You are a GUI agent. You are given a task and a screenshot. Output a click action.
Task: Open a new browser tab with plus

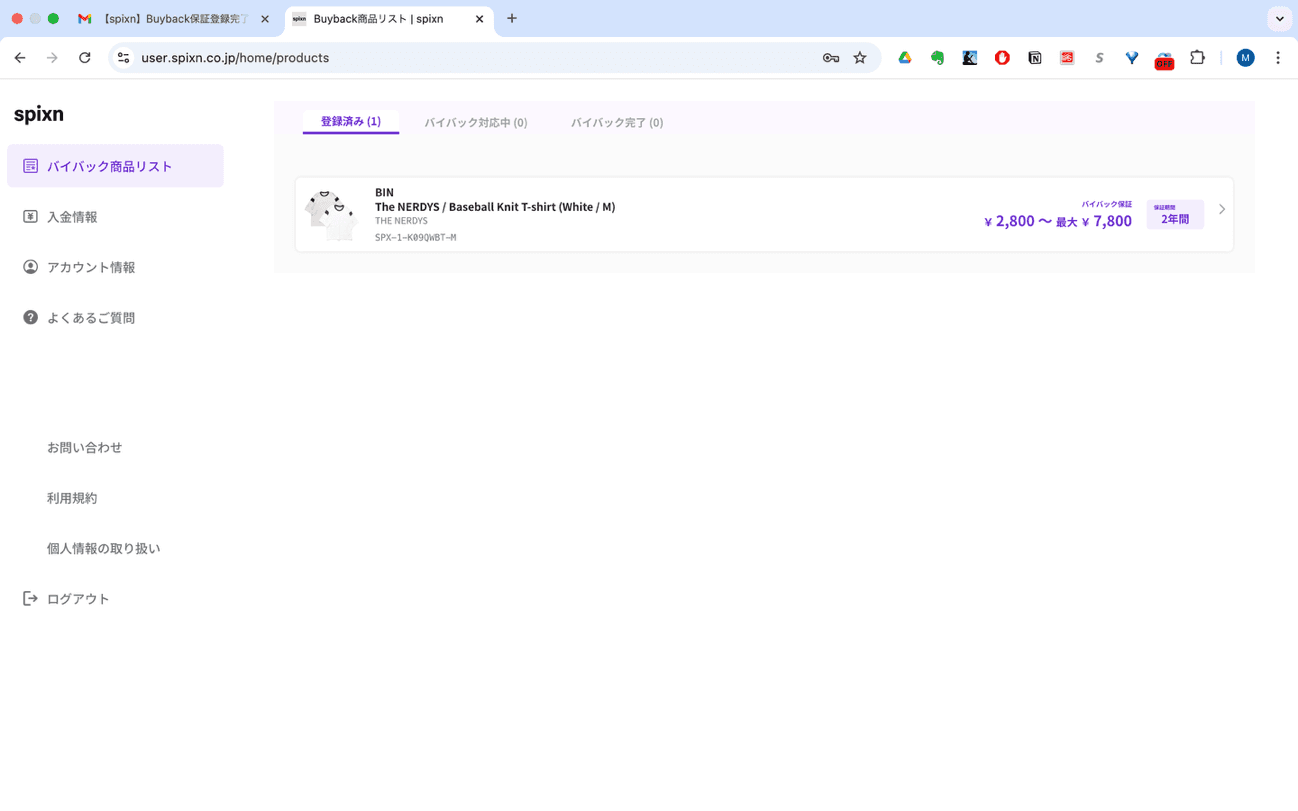[x=512, y=19]
